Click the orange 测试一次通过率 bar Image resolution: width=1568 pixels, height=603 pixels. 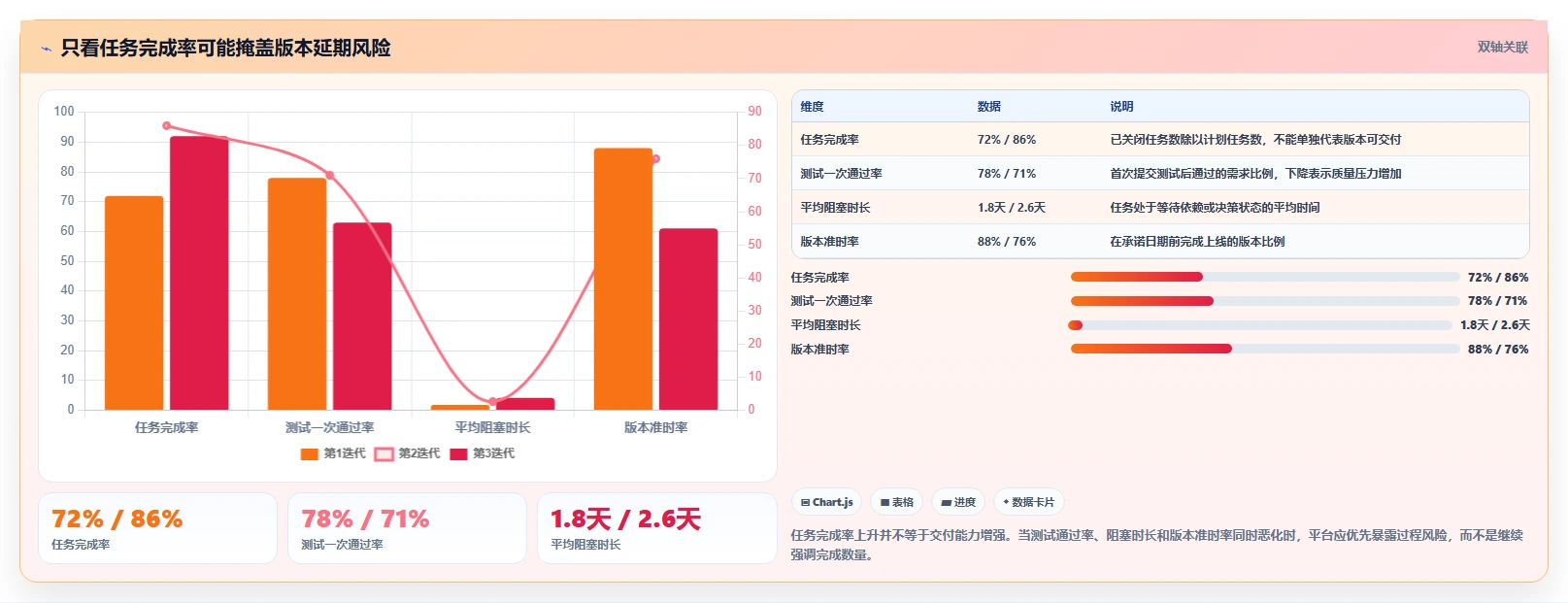click(297, 293)
